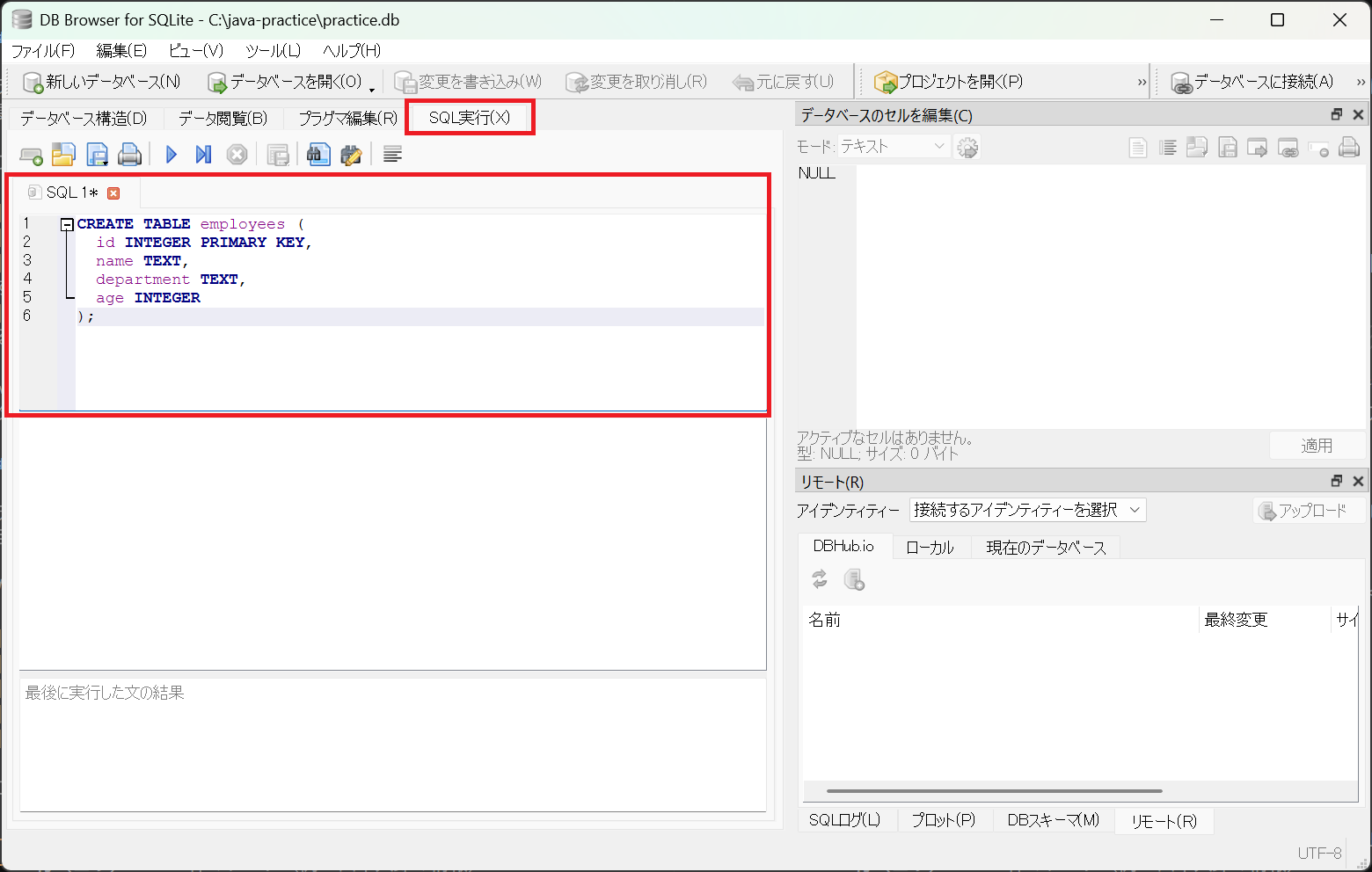1372x872 pixels.
Task: Switch to プロット(P) bottom tab
Action: point(943,820)
